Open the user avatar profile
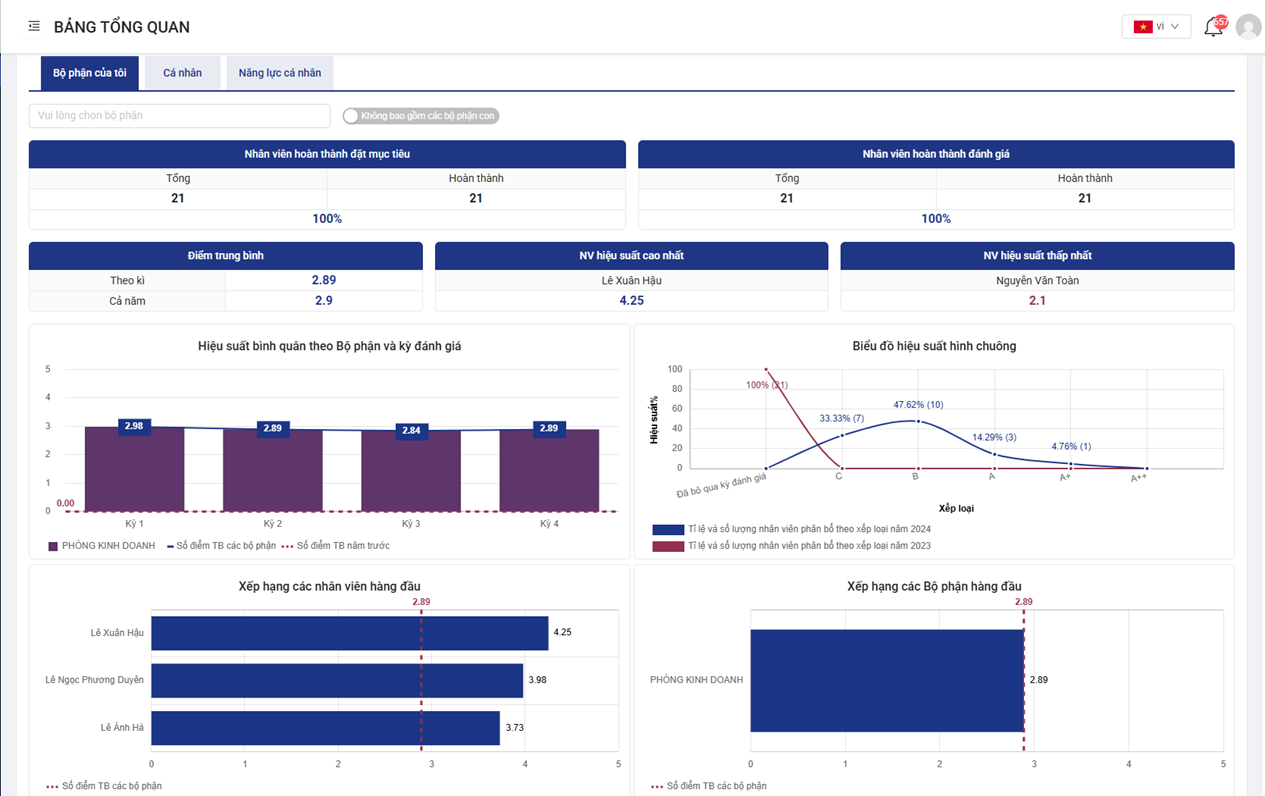The height and width of the screenshot is (796, 1265). [1248, 27]
